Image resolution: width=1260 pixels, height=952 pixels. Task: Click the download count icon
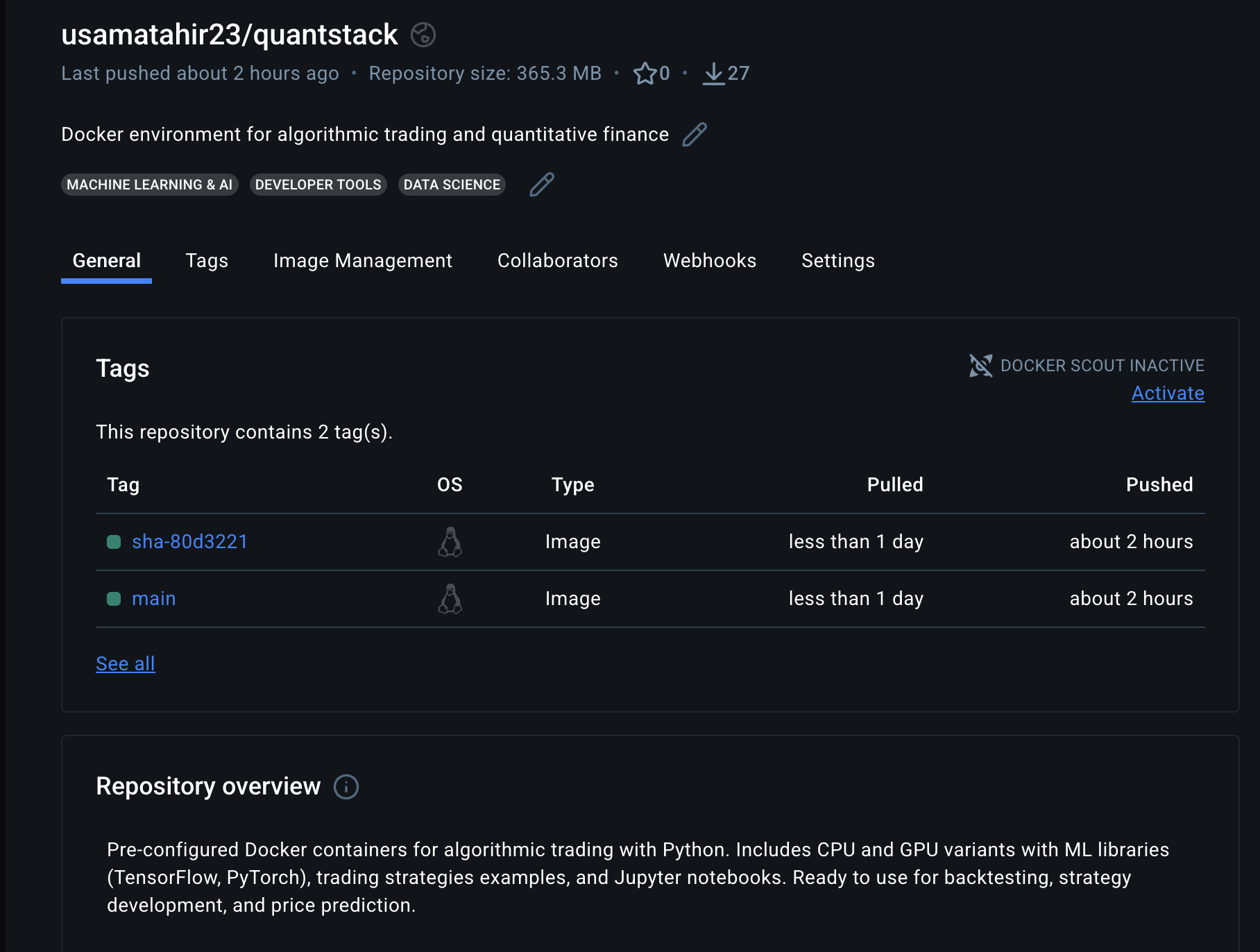coord(713,74)
